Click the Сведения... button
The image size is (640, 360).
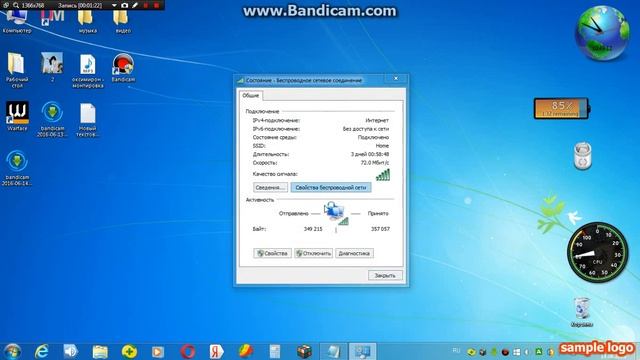click(270, 187)
